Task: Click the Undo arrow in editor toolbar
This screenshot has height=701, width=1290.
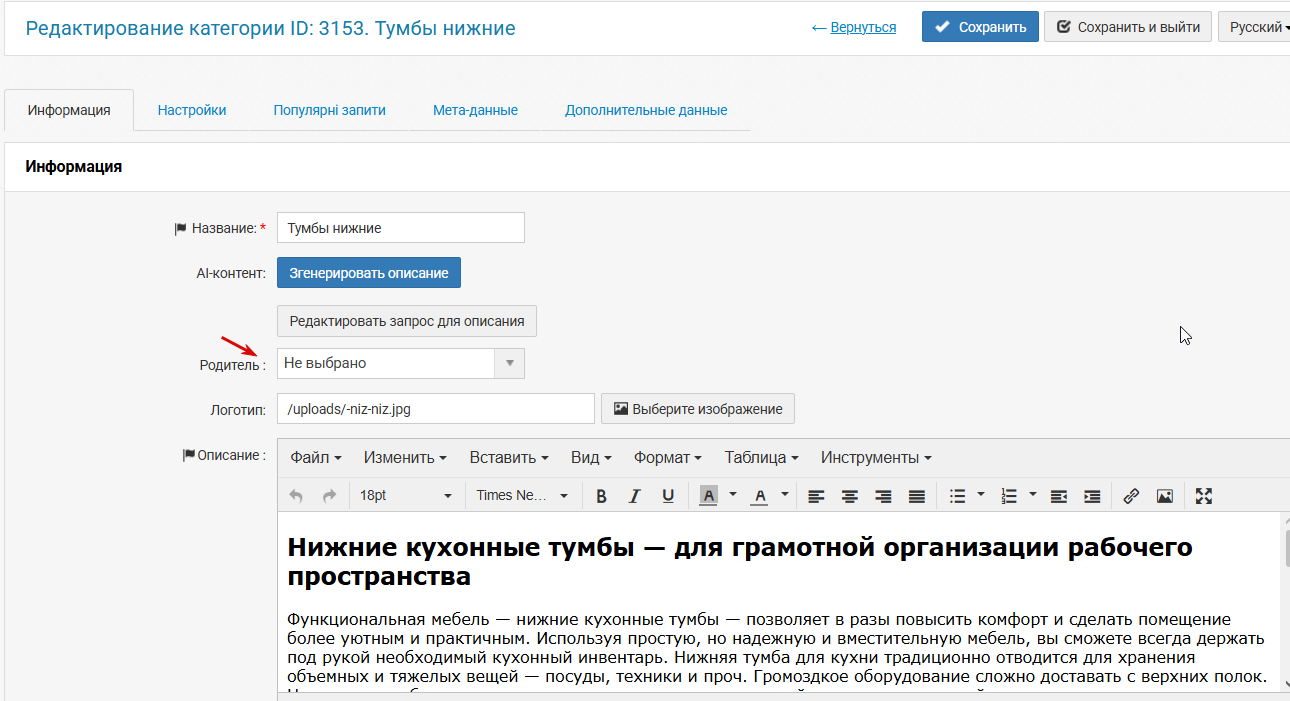Action: [x=296, y=496]
